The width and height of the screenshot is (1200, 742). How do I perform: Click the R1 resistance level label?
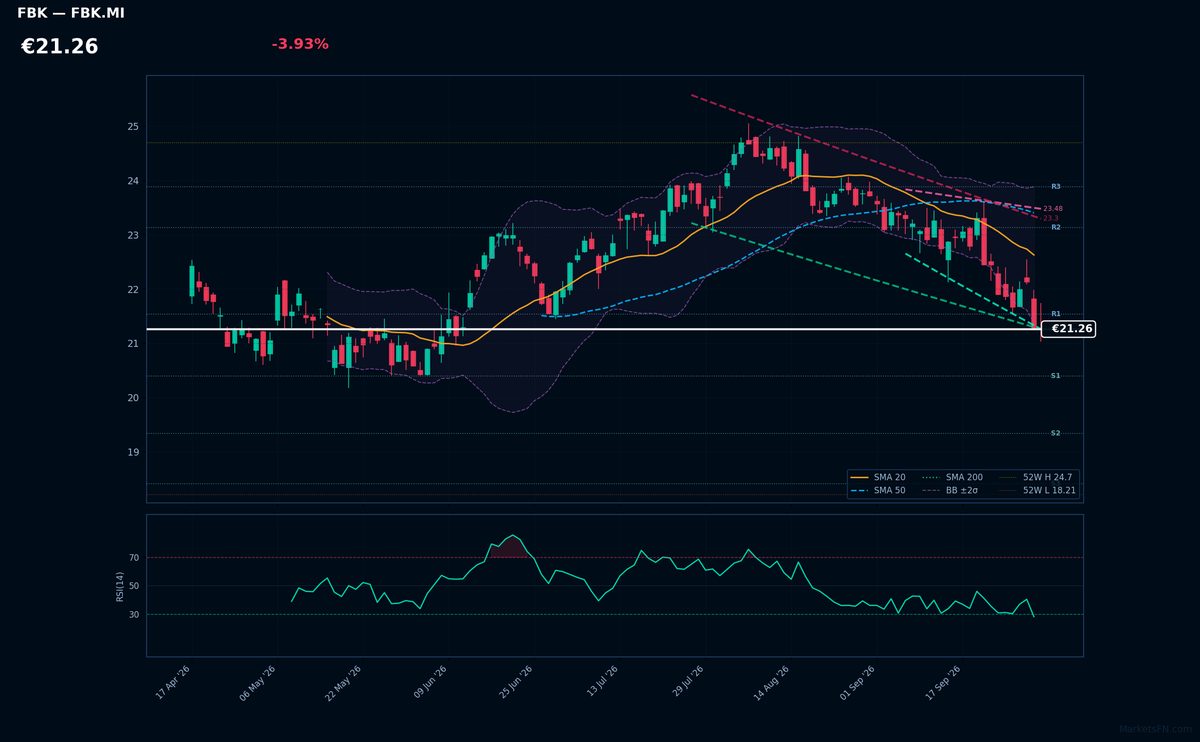pyautogui.click(x=1055, y=314)
